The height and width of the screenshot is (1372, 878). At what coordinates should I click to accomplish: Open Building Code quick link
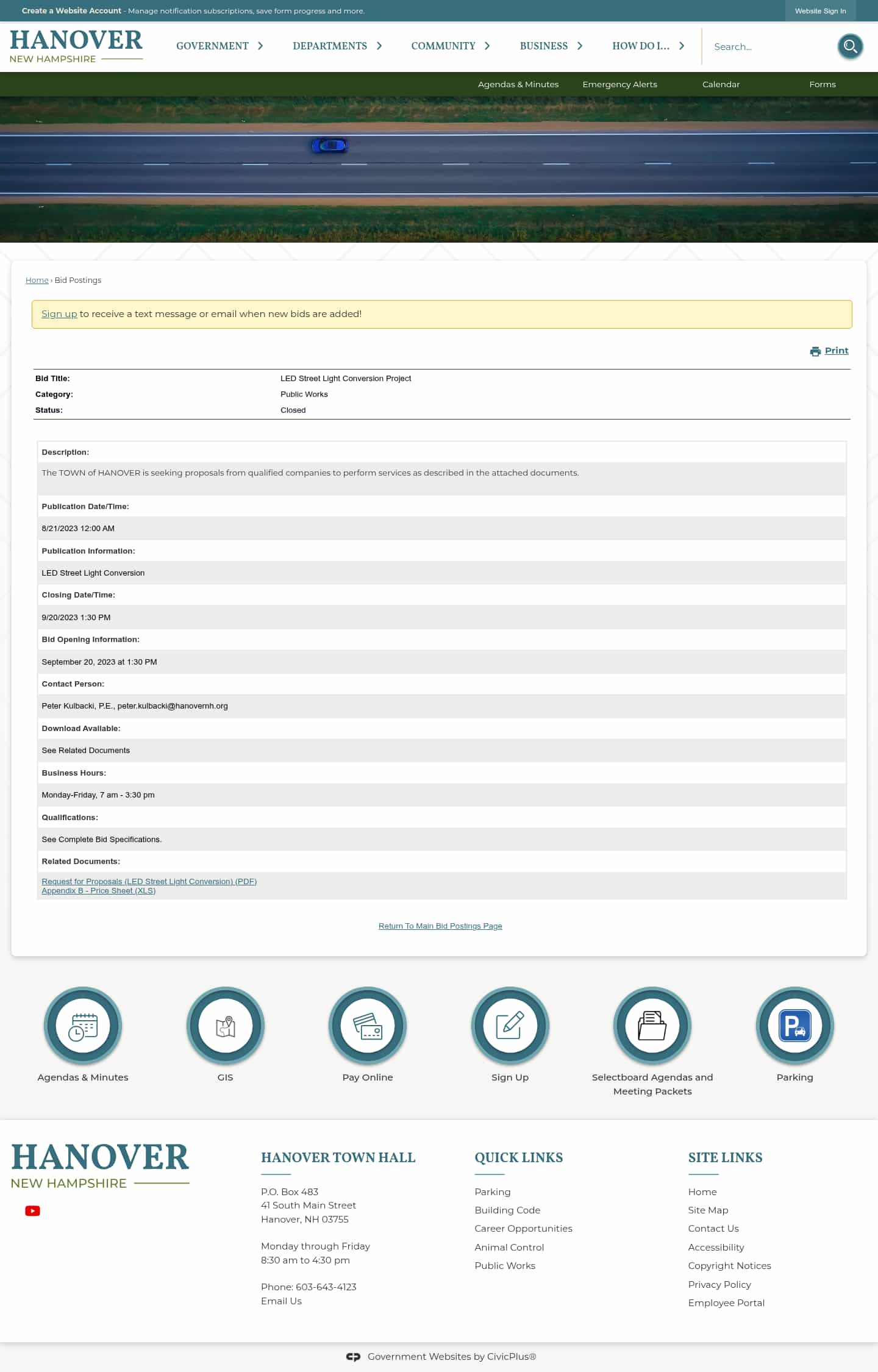(507, 1210)
